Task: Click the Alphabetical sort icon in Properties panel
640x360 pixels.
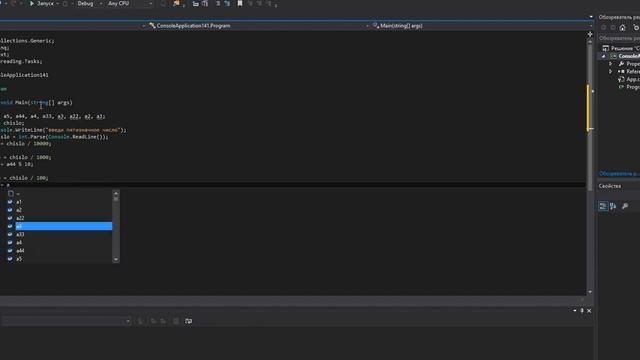Action: pyautogui.click(x=613, y=207)
